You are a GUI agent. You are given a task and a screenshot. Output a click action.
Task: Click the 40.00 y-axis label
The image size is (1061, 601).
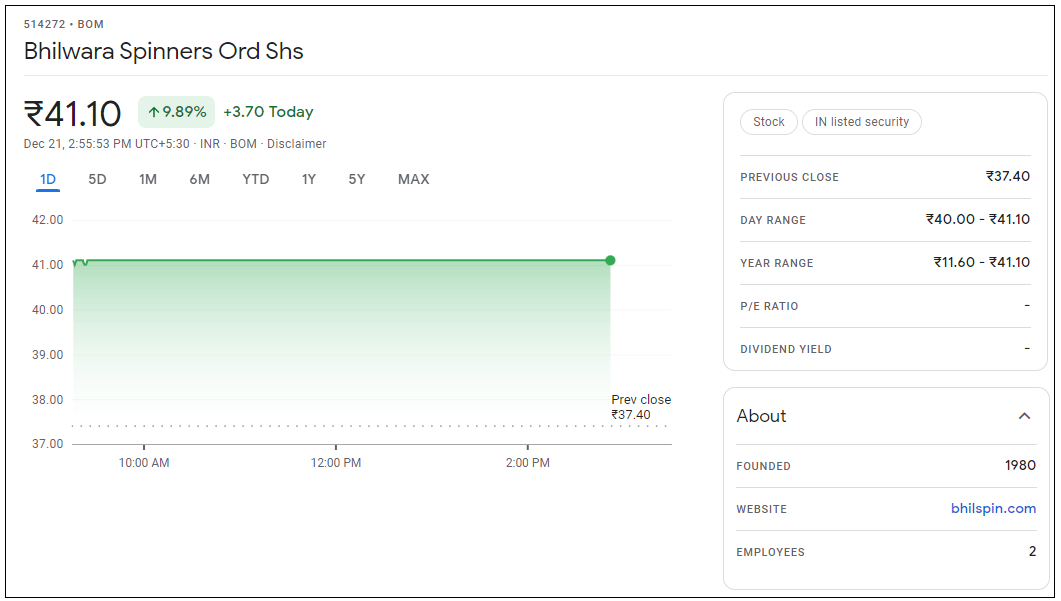click(47, 310)
